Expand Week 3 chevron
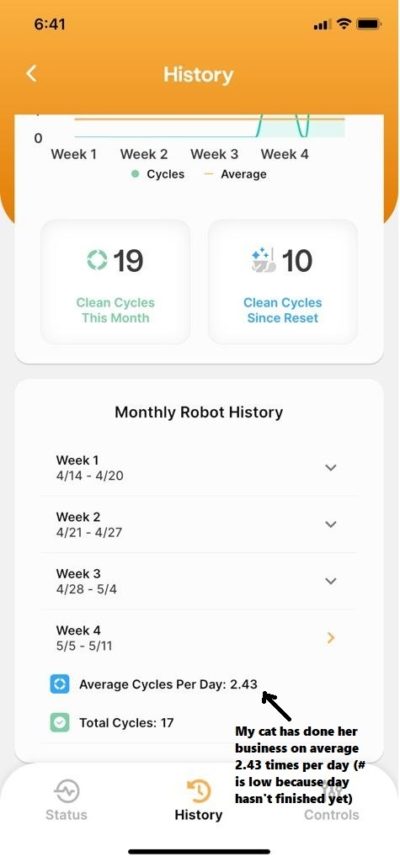 (330, 581)
